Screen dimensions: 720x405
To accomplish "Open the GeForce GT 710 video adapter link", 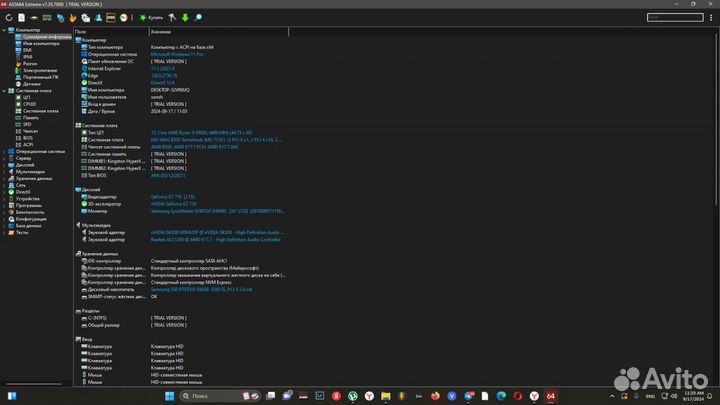I will tap(173, 197).
